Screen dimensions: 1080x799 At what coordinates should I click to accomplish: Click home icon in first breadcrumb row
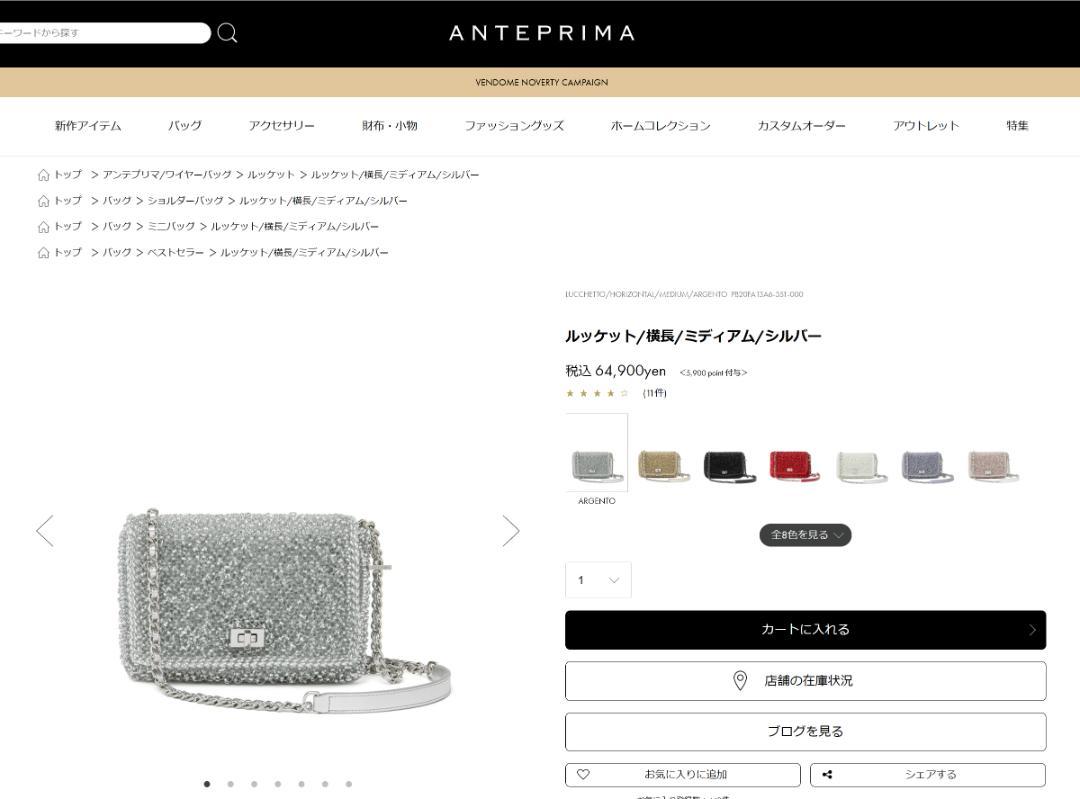(43, 175)
